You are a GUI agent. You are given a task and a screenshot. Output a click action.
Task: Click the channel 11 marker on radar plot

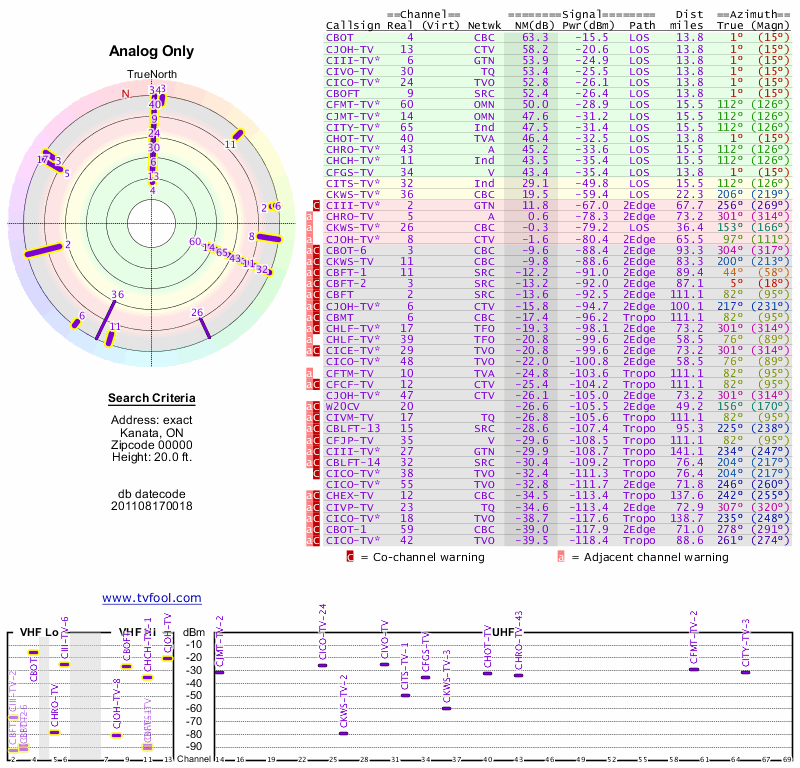coord(237,135)
